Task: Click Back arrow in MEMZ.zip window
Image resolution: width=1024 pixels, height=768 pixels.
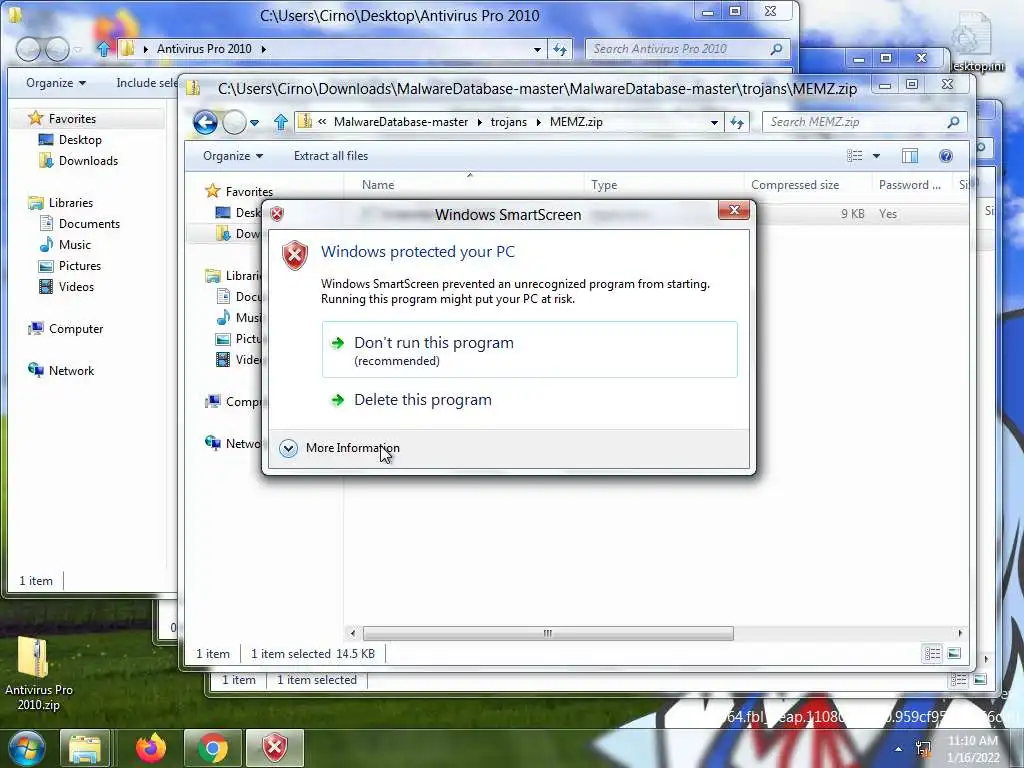Action: tap(205, 122)
